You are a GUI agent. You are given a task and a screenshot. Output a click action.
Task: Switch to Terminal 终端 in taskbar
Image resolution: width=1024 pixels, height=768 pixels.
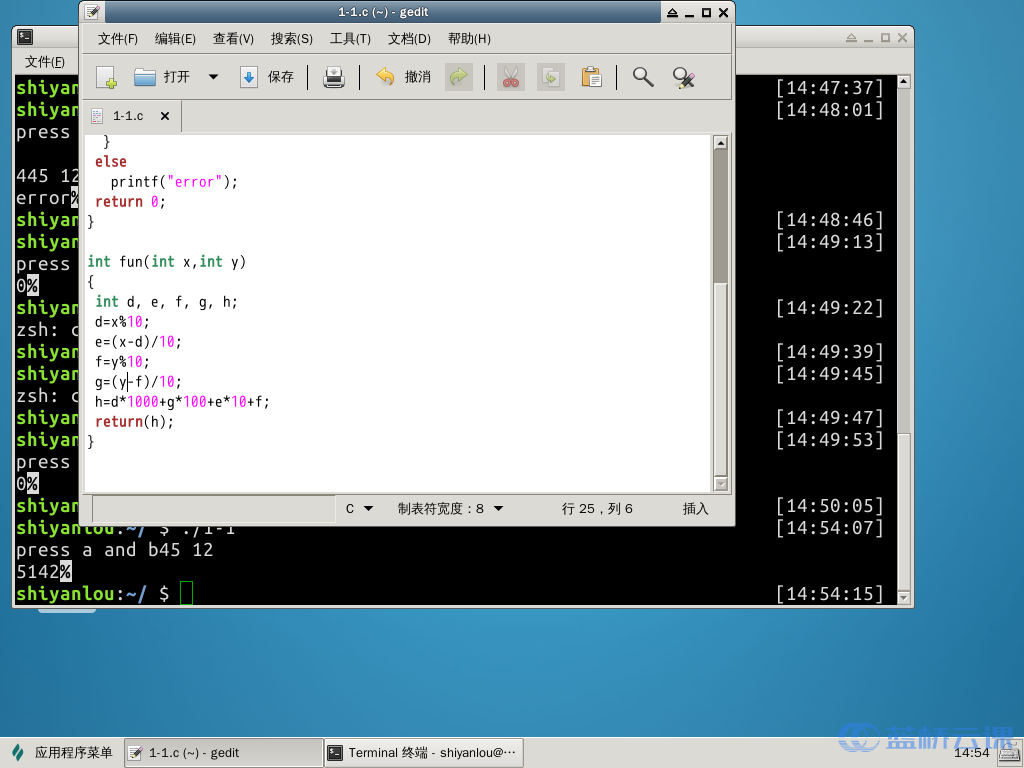tap(424, 753)
